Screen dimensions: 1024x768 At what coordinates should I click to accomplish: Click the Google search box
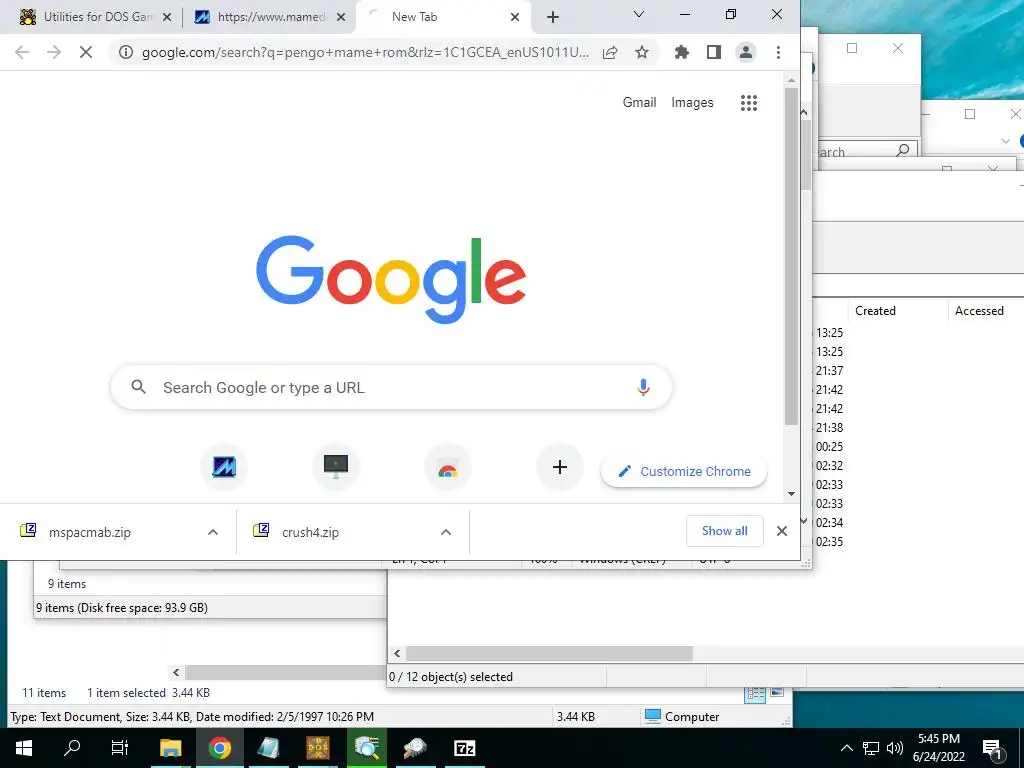point(391,387)
